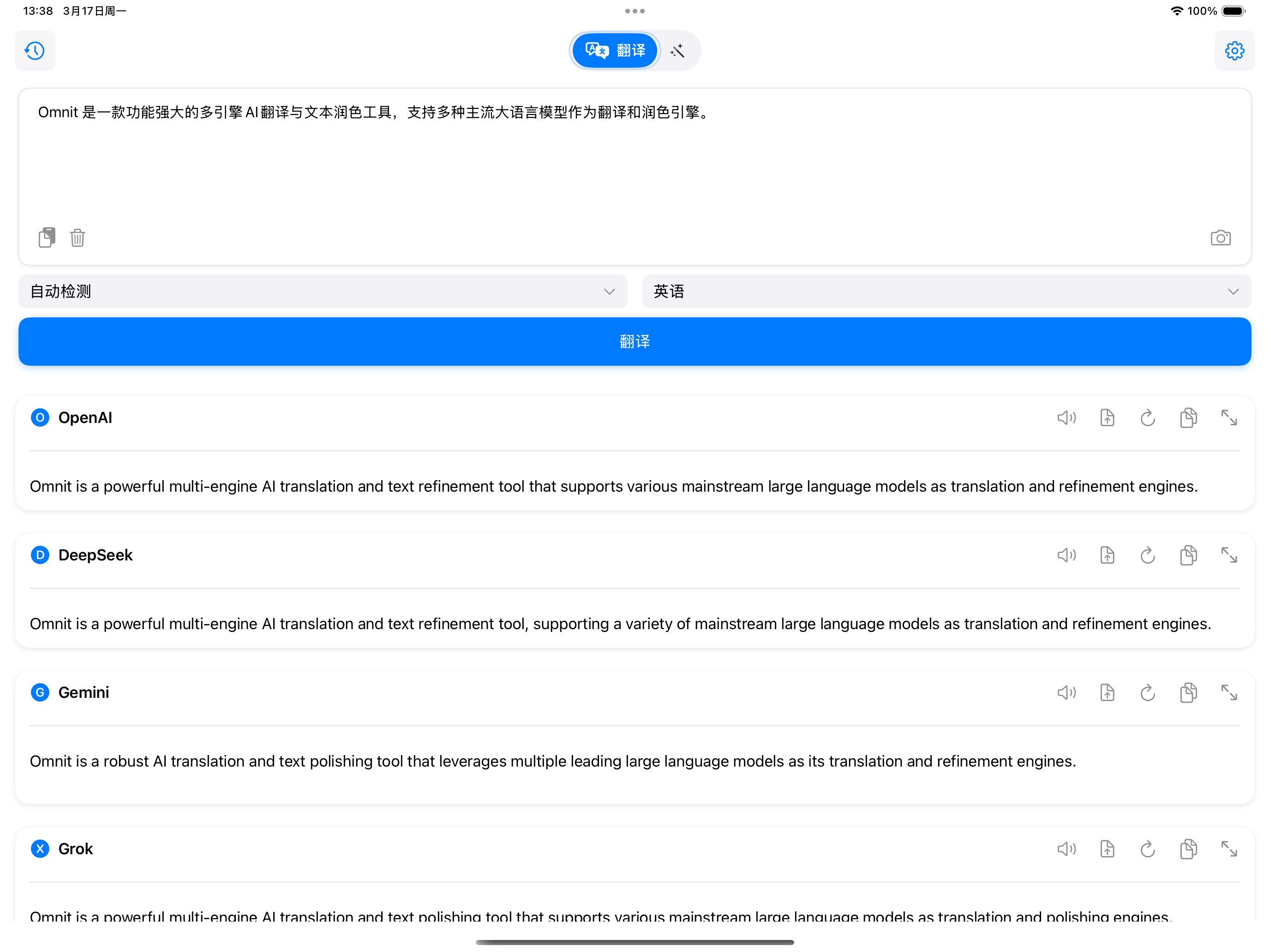Regenerate Gemini translation
Image resolution: width=1270 pixels, height=952 pixels.
(1147, 693)
